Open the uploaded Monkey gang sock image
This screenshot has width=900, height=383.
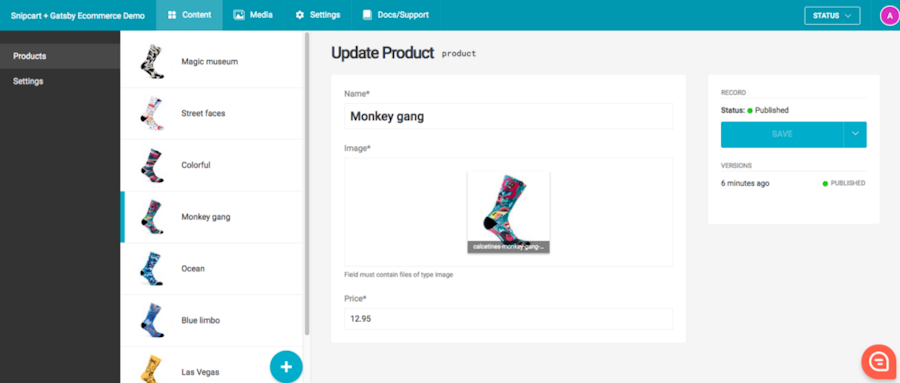click(508, 212)
